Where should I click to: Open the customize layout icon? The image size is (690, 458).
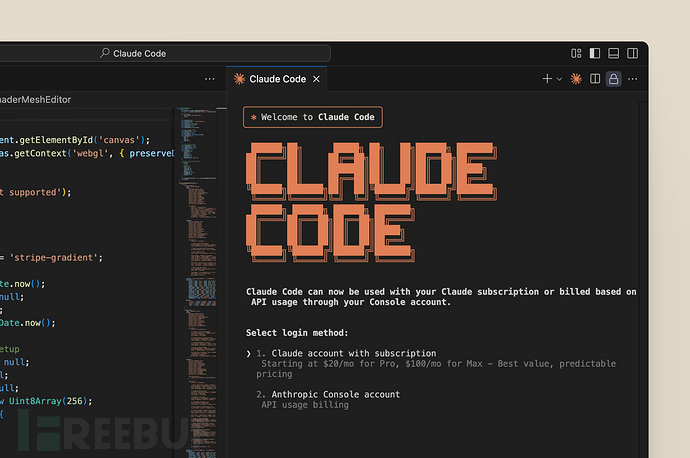pyautogui.click(x=576, y=53)
